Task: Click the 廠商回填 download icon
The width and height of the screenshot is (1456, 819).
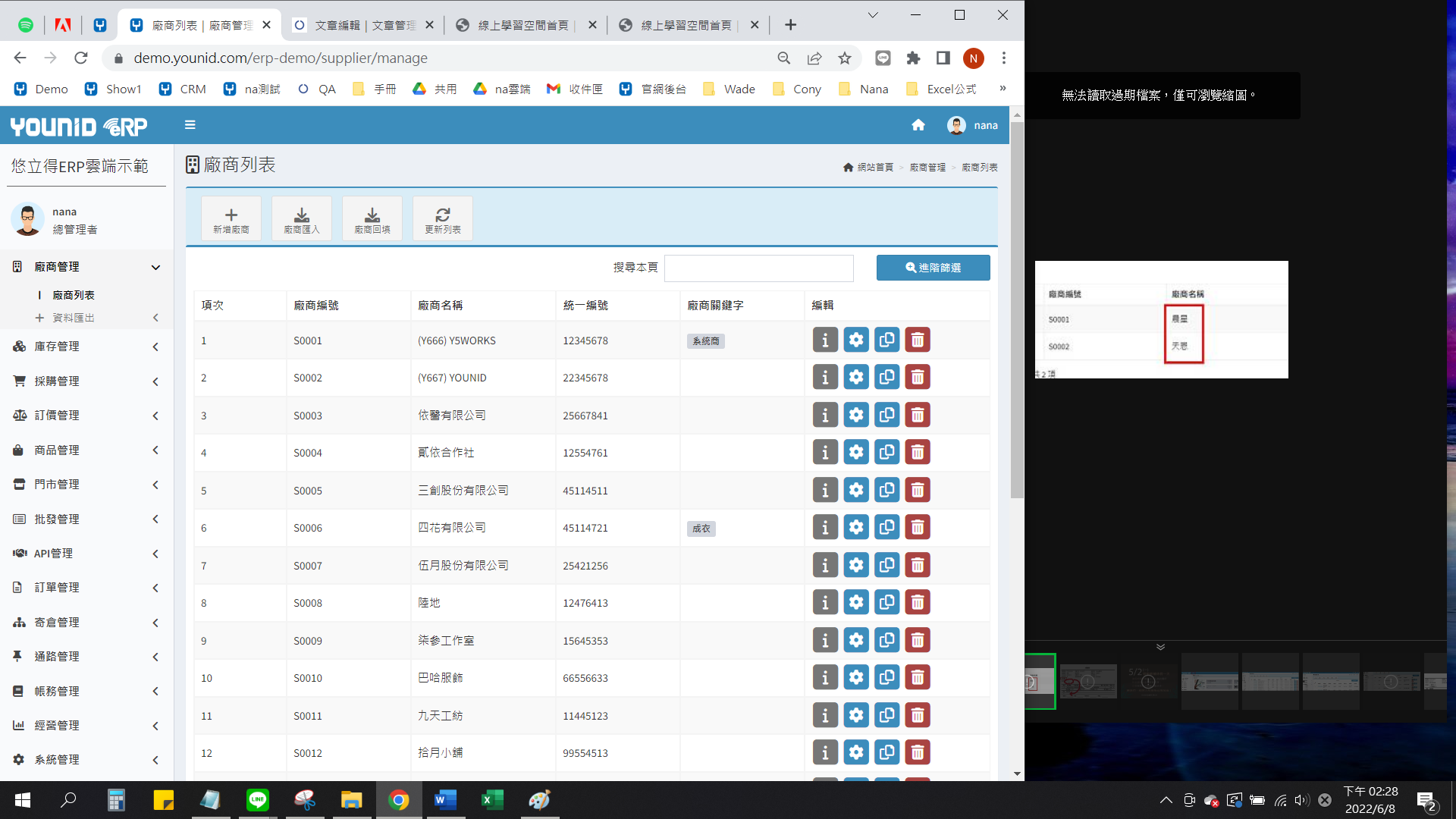Action: point(372,218)
